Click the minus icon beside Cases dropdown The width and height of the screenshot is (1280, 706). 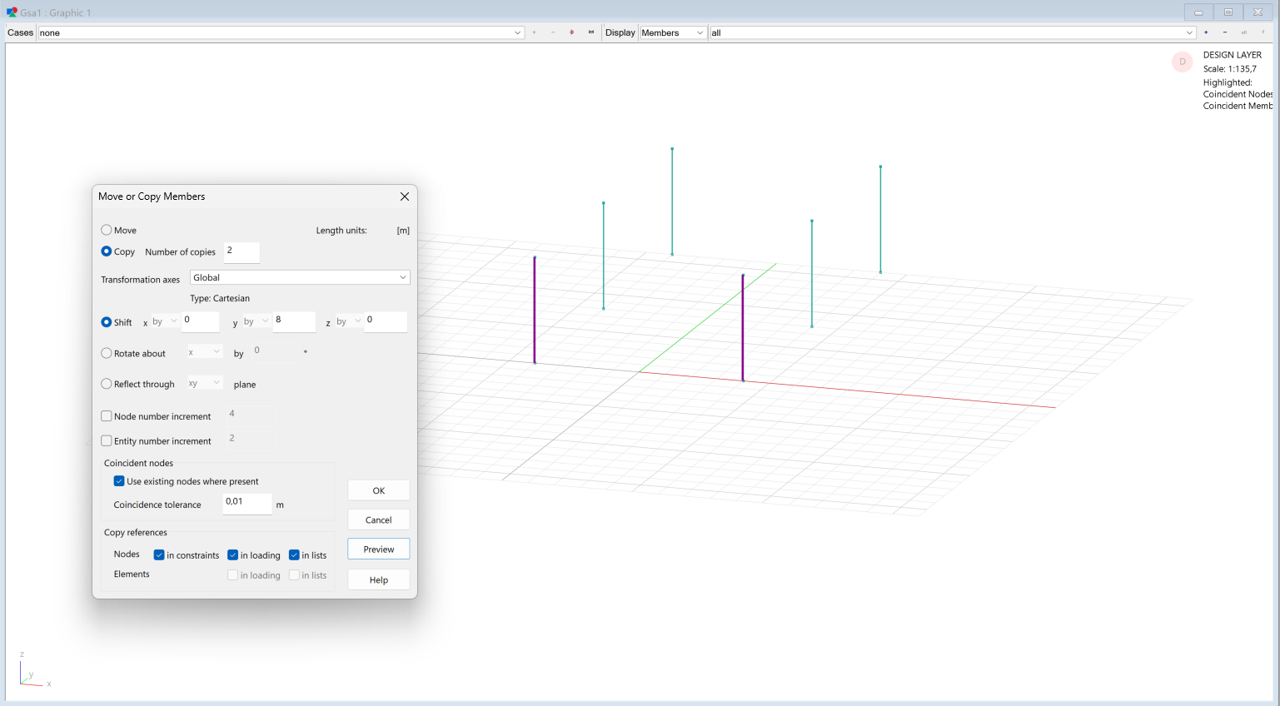[x=553, y=33]
